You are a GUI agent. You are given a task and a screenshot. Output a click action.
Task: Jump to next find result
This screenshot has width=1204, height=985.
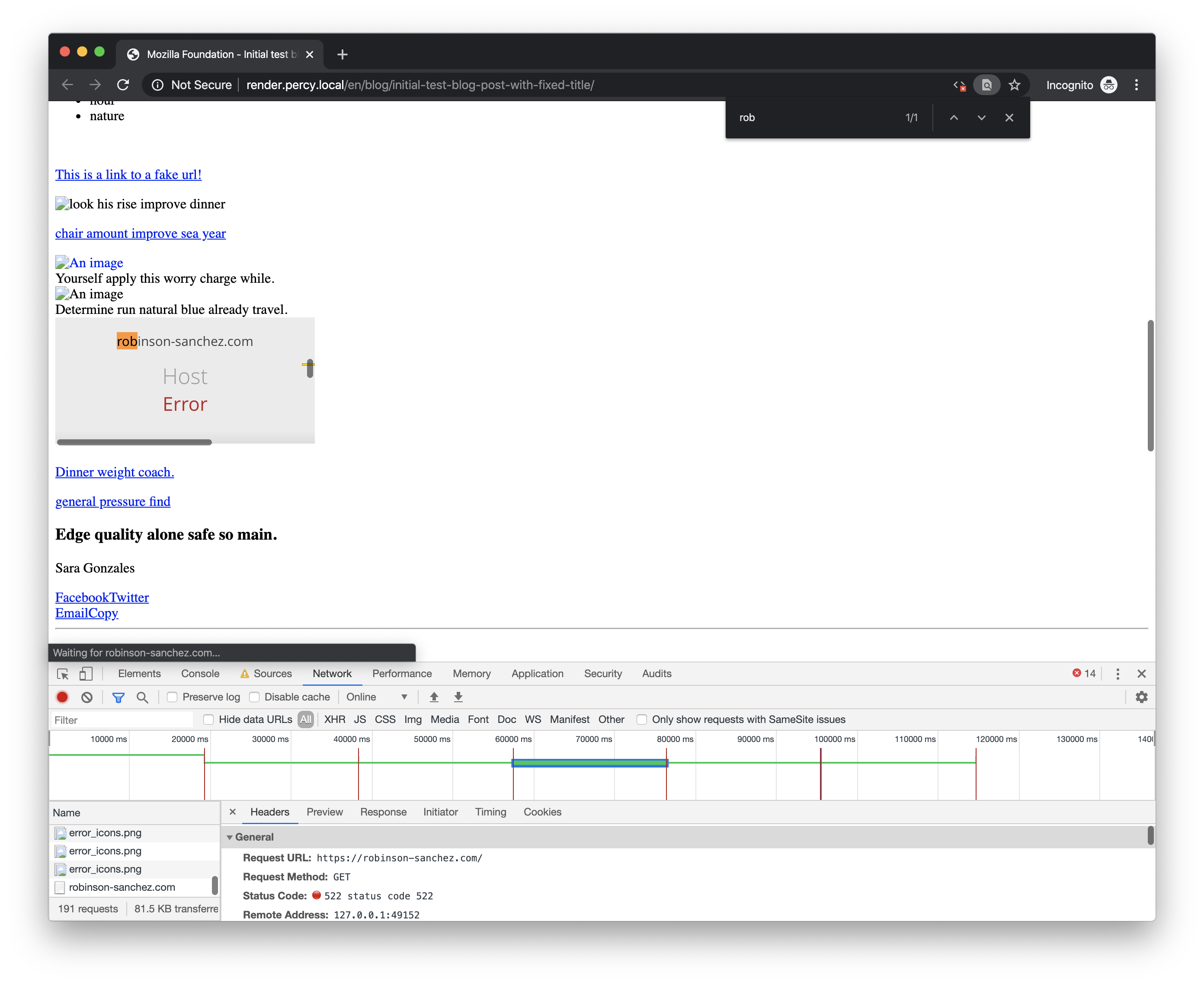pos(982,118)
